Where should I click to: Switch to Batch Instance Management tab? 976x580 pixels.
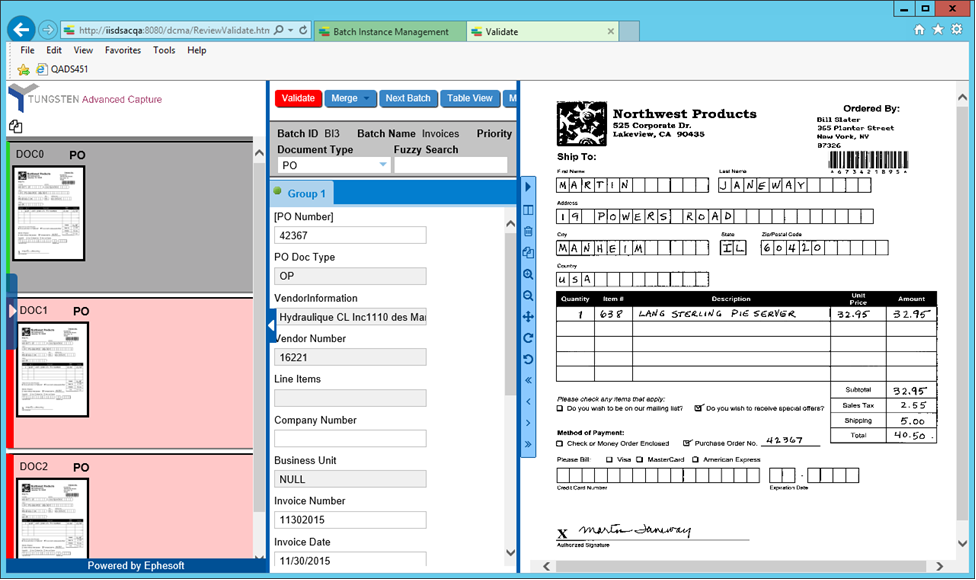click(x=390, y=32)
